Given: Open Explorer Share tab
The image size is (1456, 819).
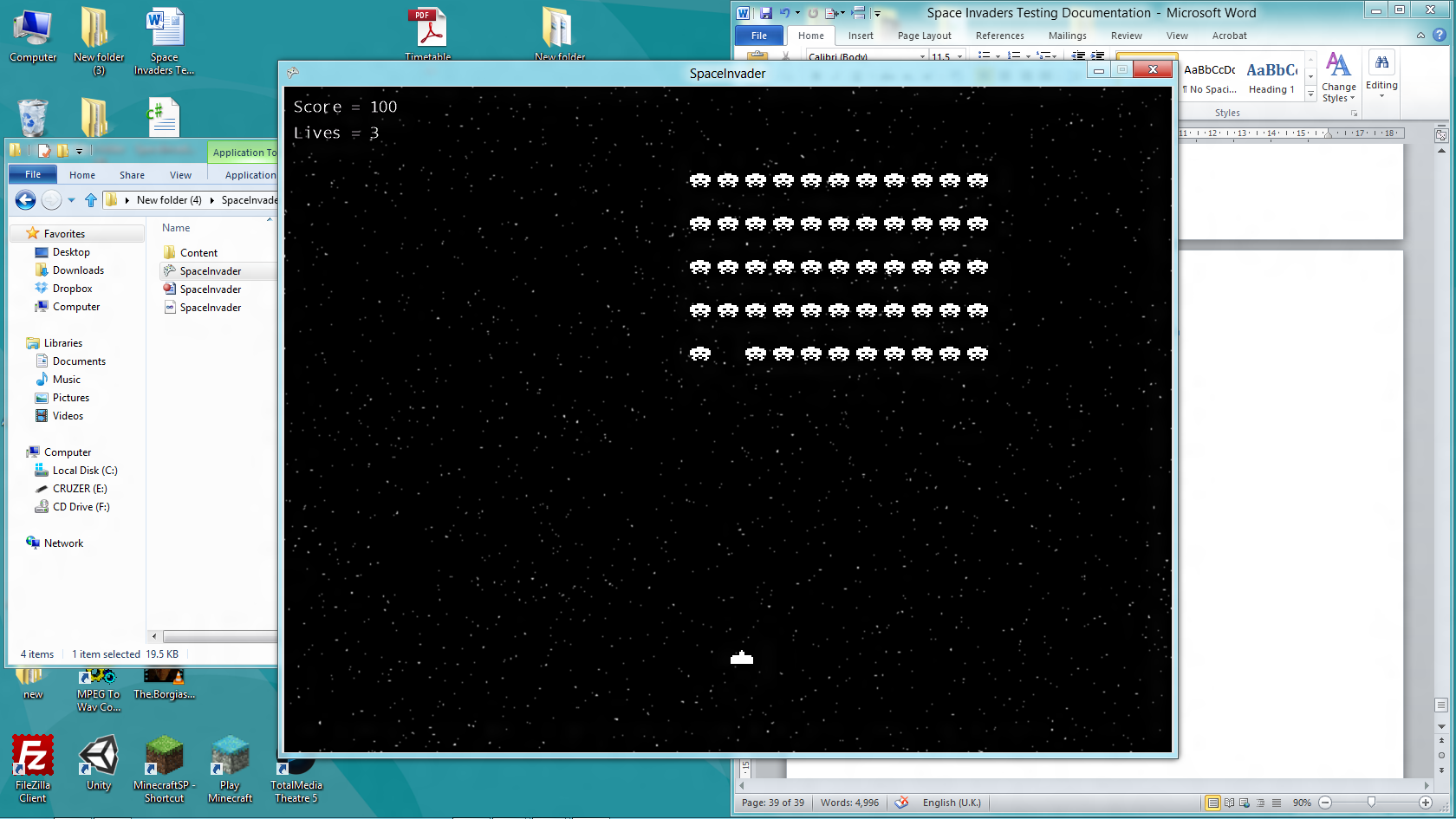Looking at the screenshot, I should tap(132, 175).
